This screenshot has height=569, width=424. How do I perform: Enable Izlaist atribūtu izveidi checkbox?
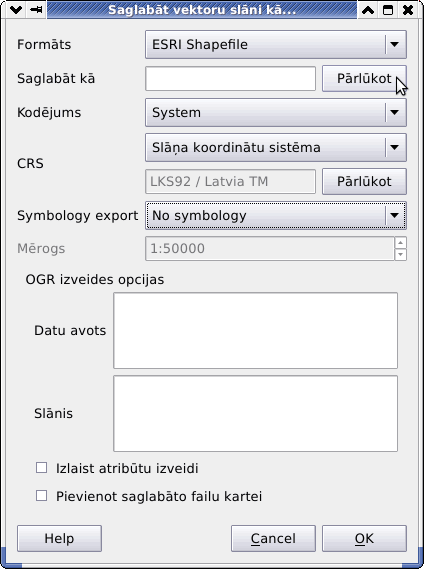coord(41,468)
